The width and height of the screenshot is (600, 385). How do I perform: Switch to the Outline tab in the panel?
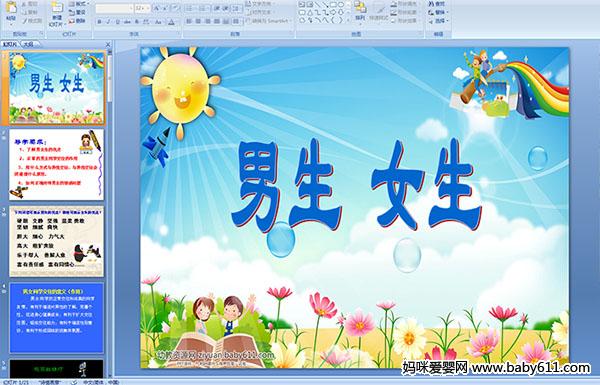pyautogui.click(x=28, y=44)
